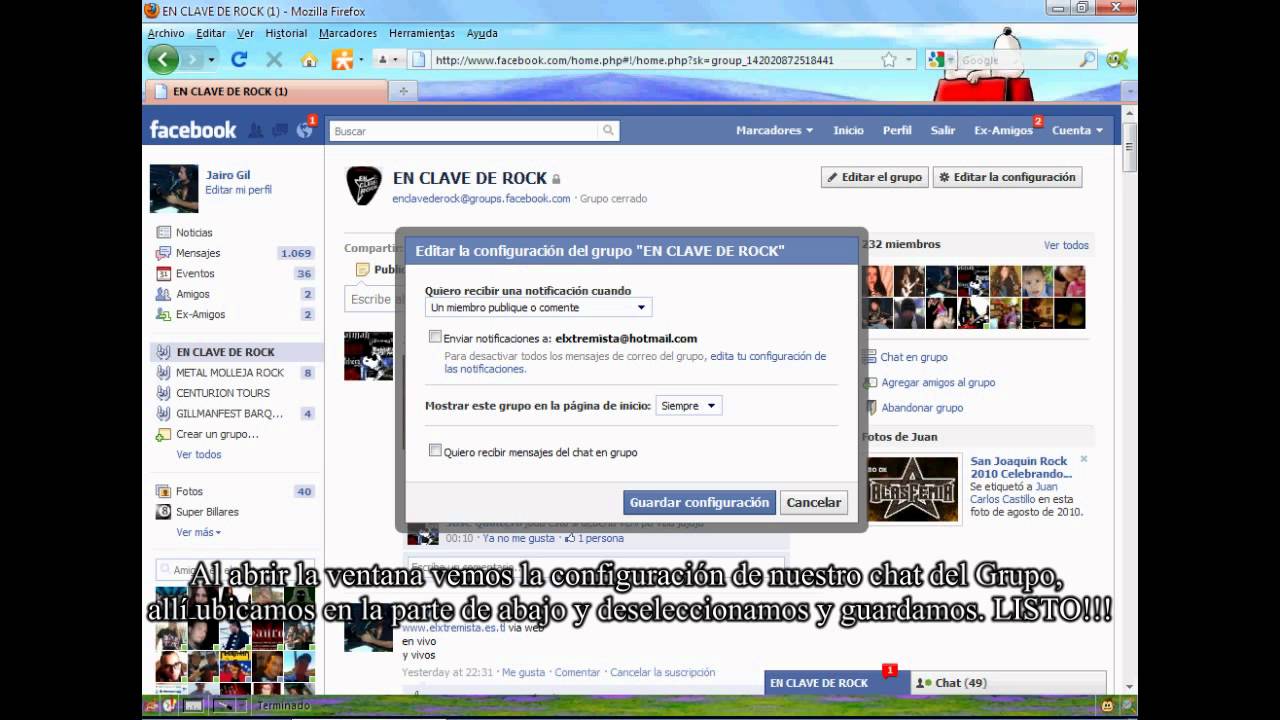The width and height of the screenshot is (1280, 720).
Task: Go to Firefox home page icon
Action: pyautogui.click(x=309, y=60)
